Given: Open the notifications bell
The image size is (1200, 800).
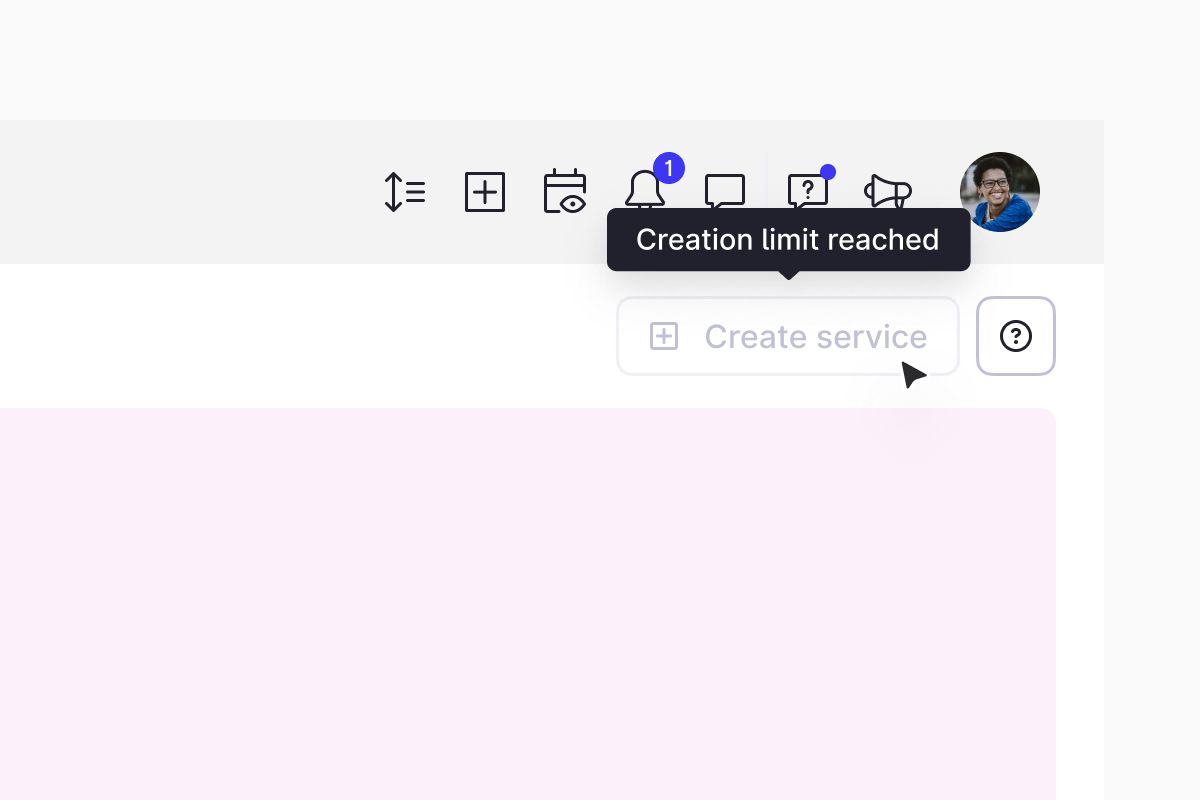Looking at the screenshot, I should 645,190.
